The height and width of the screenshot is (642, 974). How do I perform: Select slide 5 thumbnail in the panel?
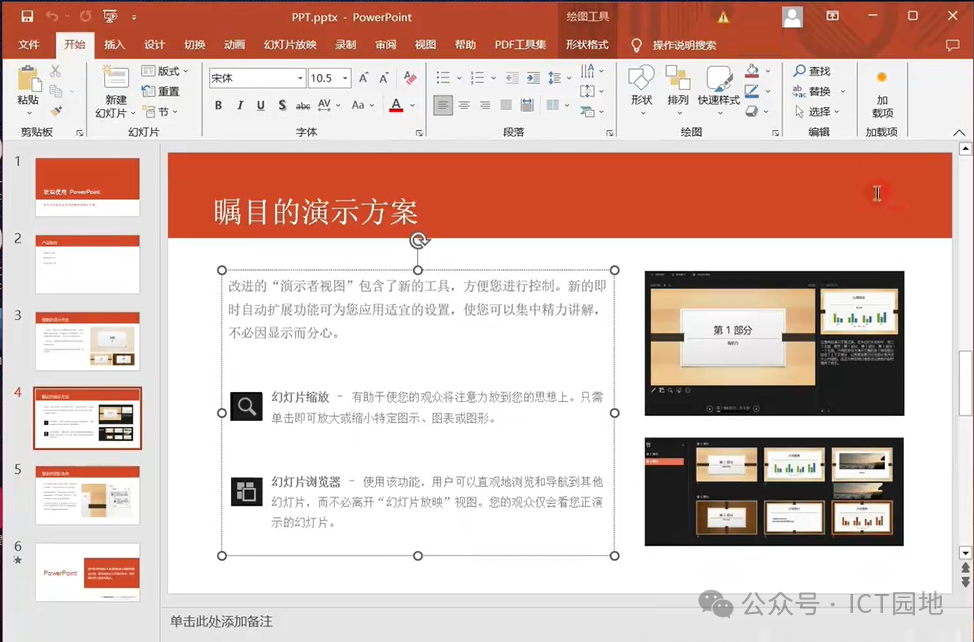point(88,495)
